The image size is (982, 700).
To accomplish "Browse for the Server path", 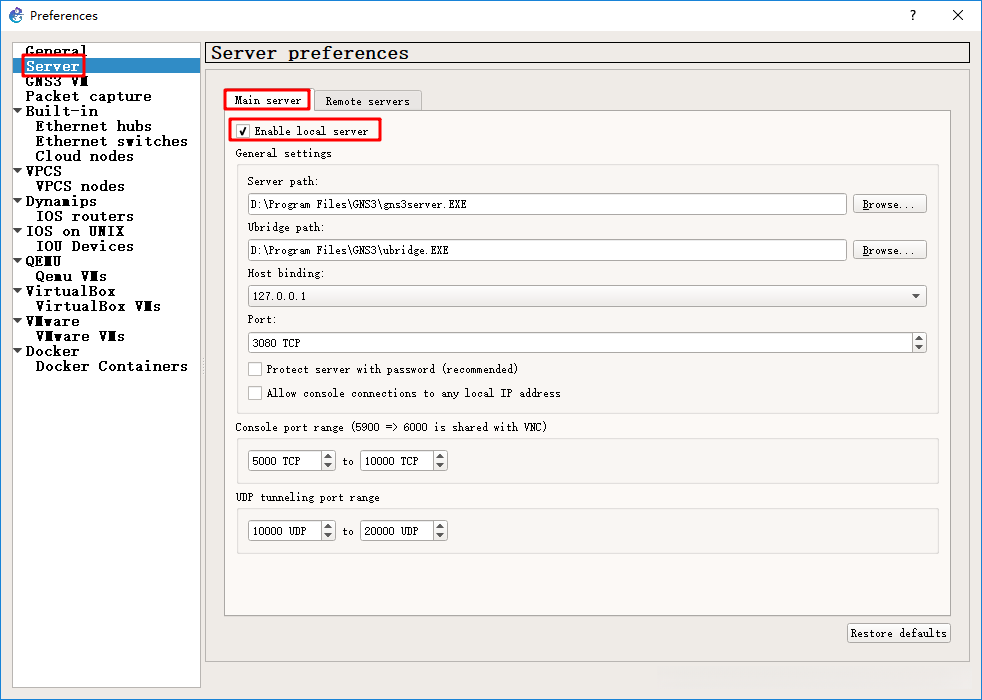I will (889, 204).
